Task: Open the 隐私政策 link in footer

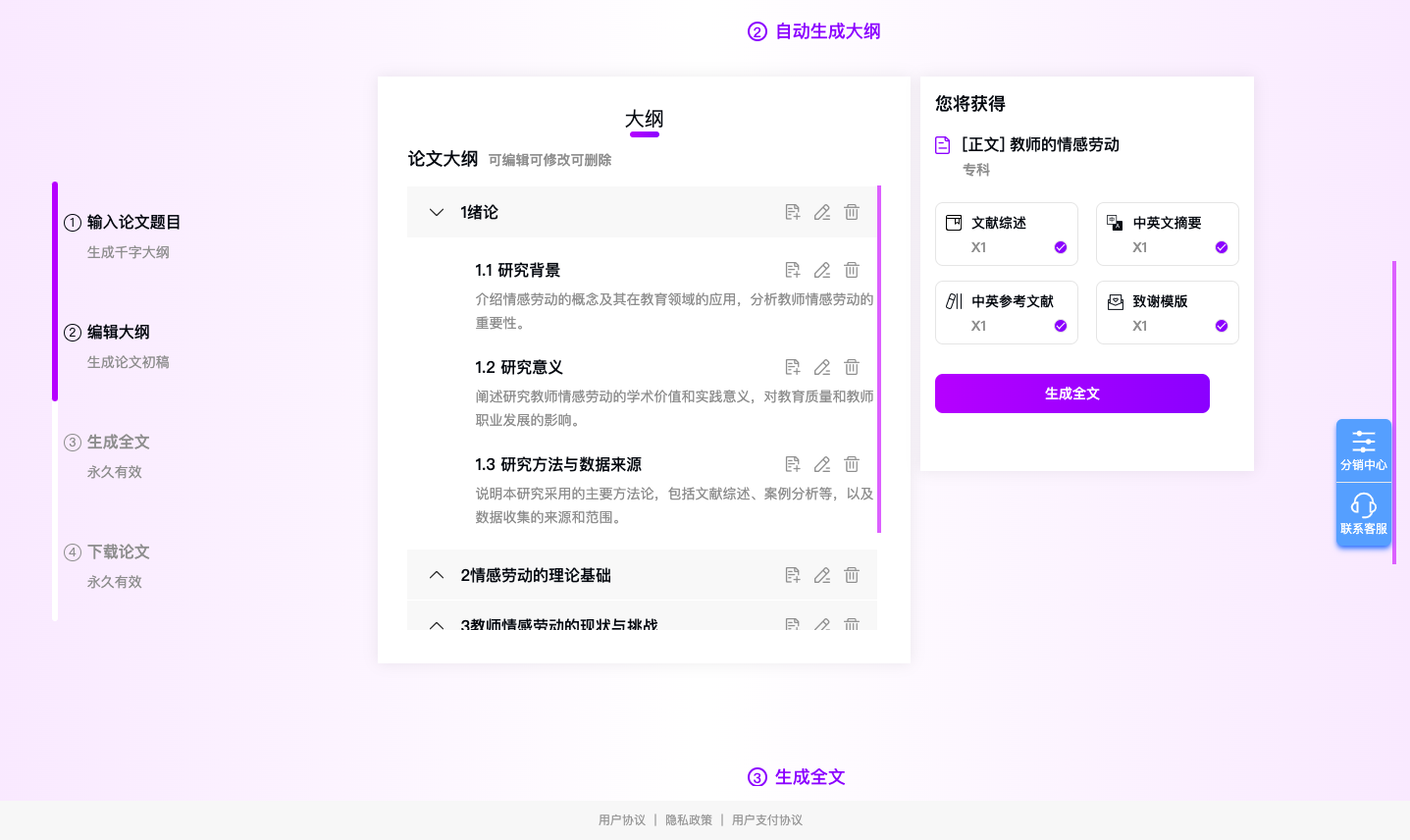Action: tap(689, 820)
